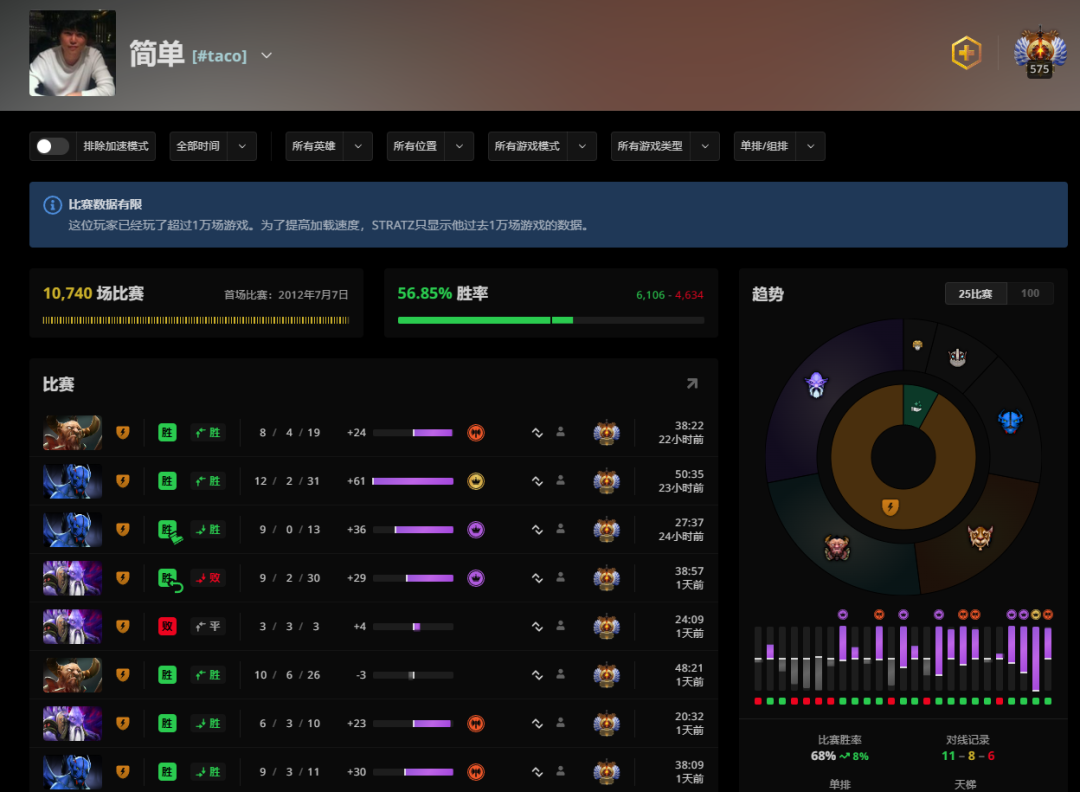The height and width of the screenshot is (792, 1080).
Task: Click the player name 简单
Action: point(157,54)
